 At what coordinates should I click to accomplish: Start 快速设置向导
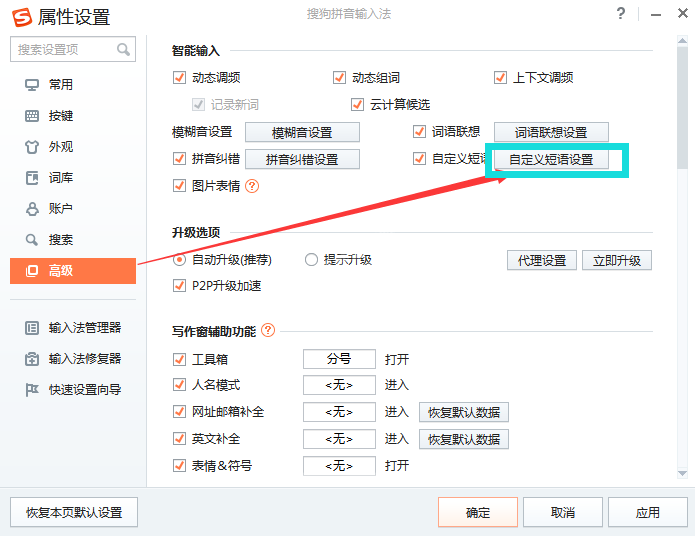(73, 390)
